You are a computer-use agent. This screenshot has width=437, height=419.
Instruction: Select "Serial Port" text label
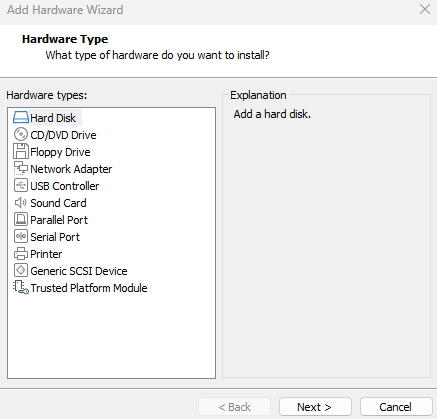click(x=55, y=237)
